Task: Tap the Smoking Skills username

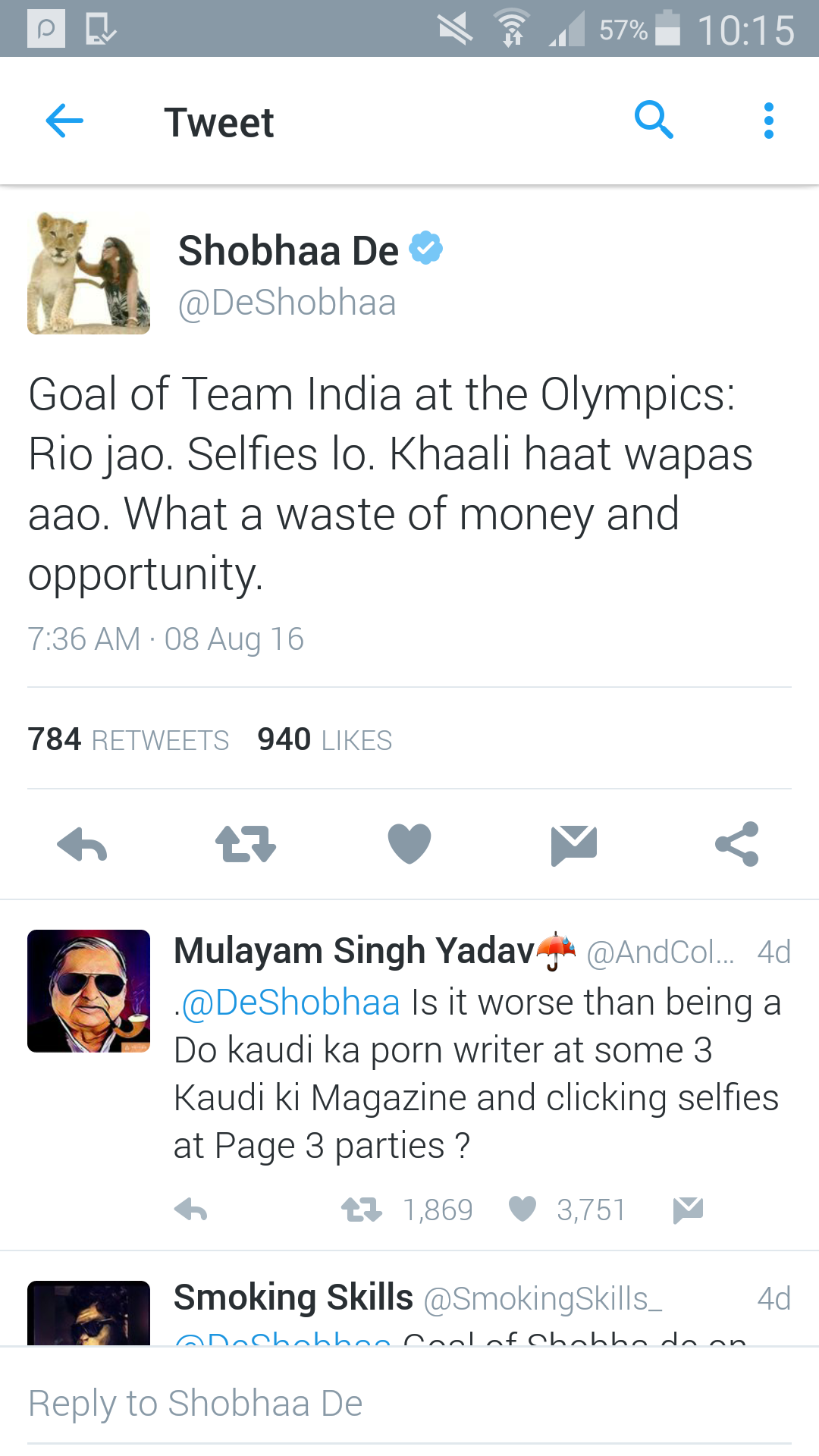Action: pos(293,1298)
